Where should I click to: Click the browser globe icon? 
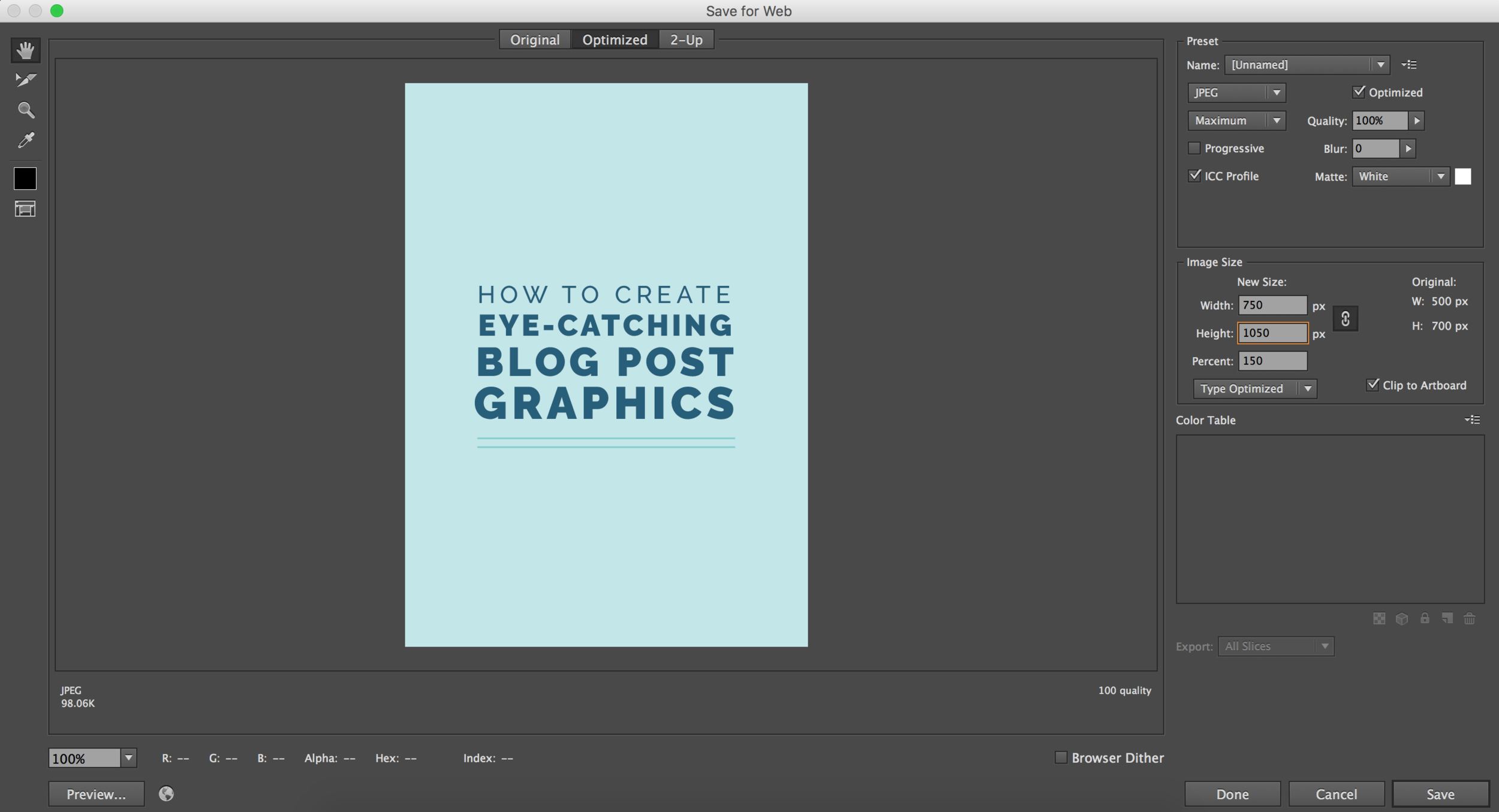(x=166, y=793)
